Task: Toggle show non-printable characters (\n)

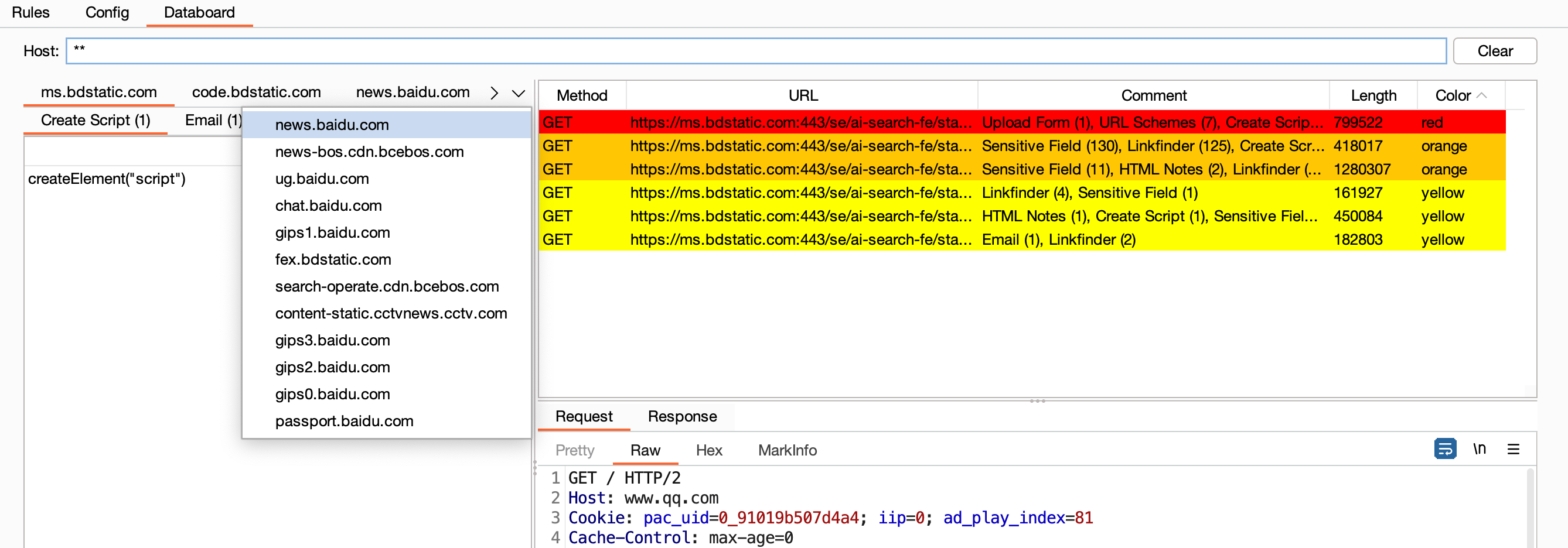Action: 1479,449
